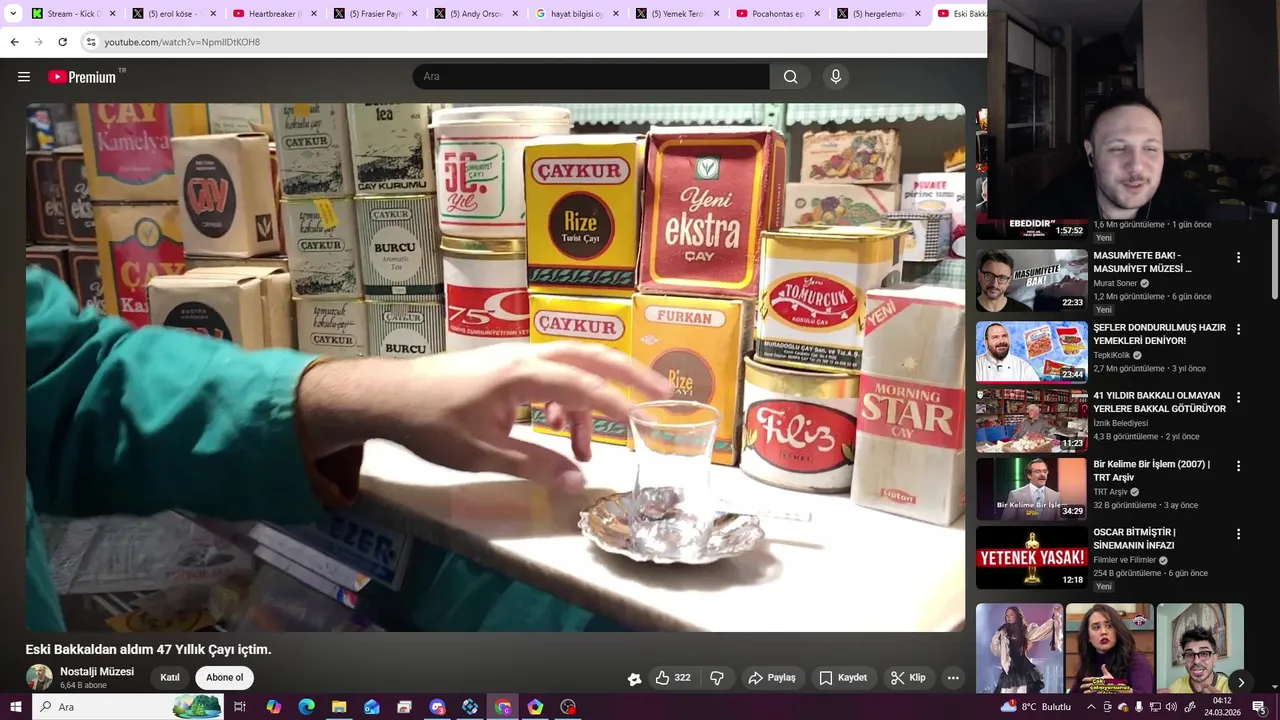Open Nostalji Müzesi channel avatar
Viewport: 1280px width, 720px height.
39,678
